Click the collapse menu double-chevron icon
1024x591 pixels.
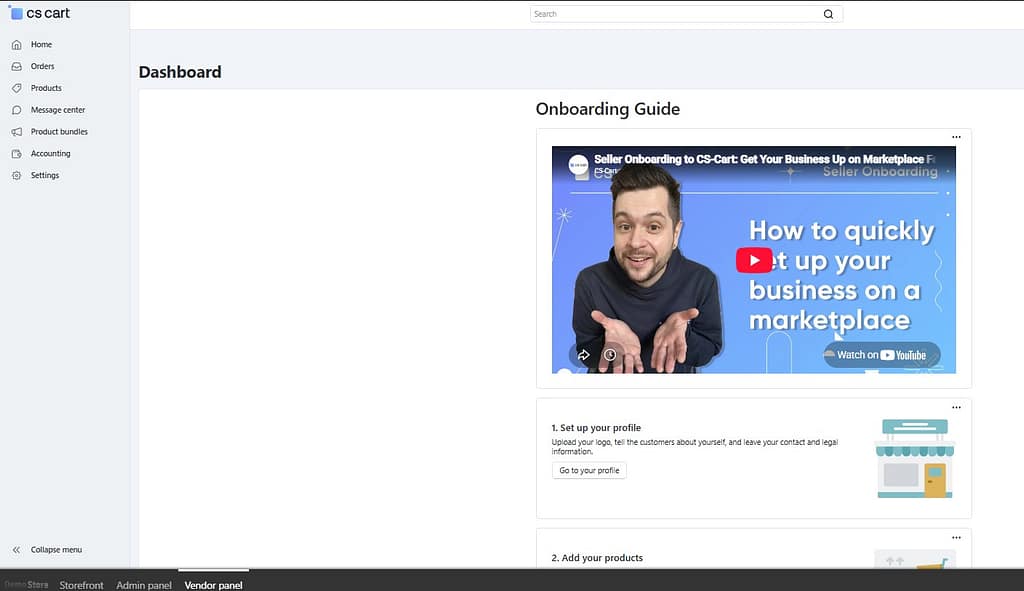coord(16,550)
